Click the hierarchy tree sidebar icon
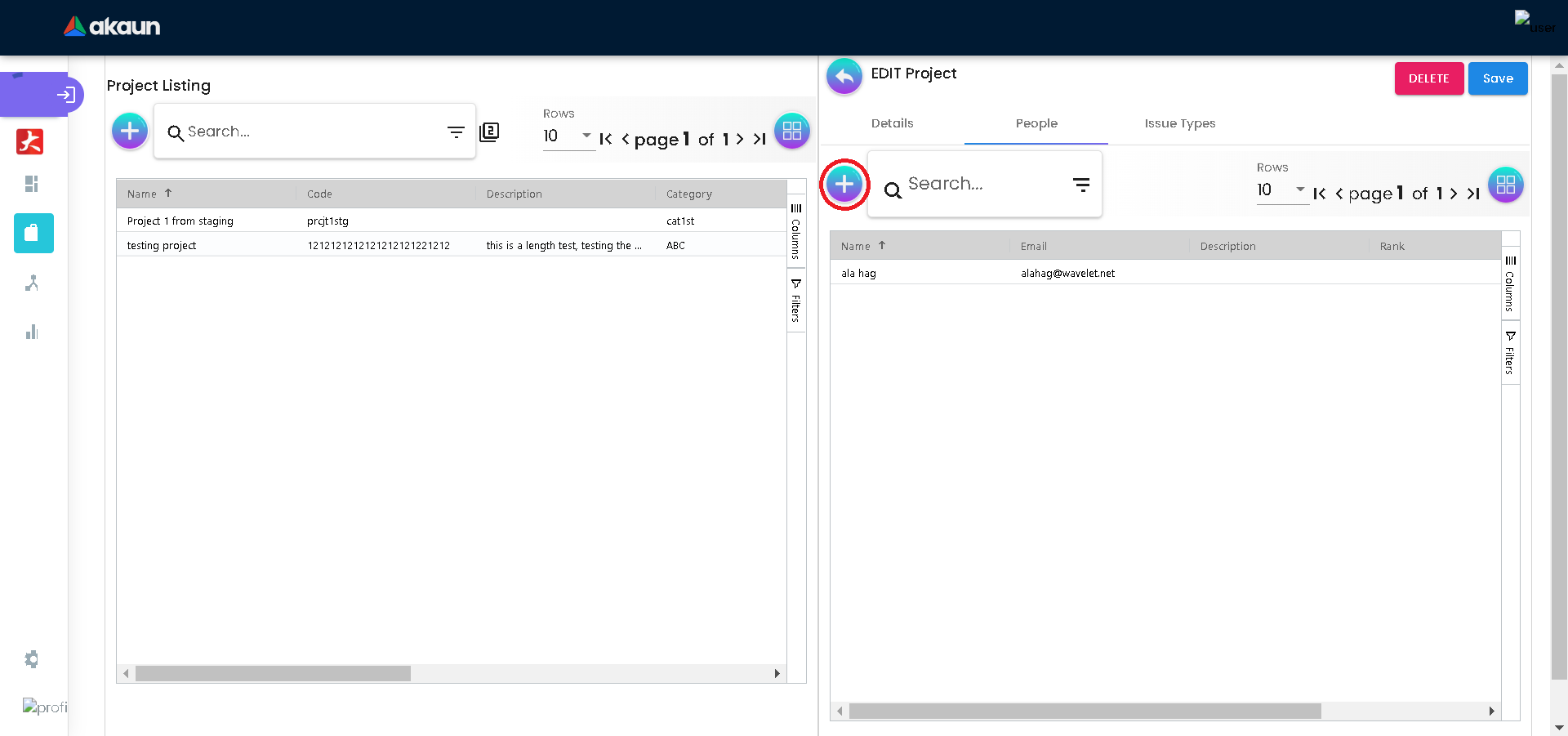This screenshot has height=736, width=1568. [x=32, y=283]
